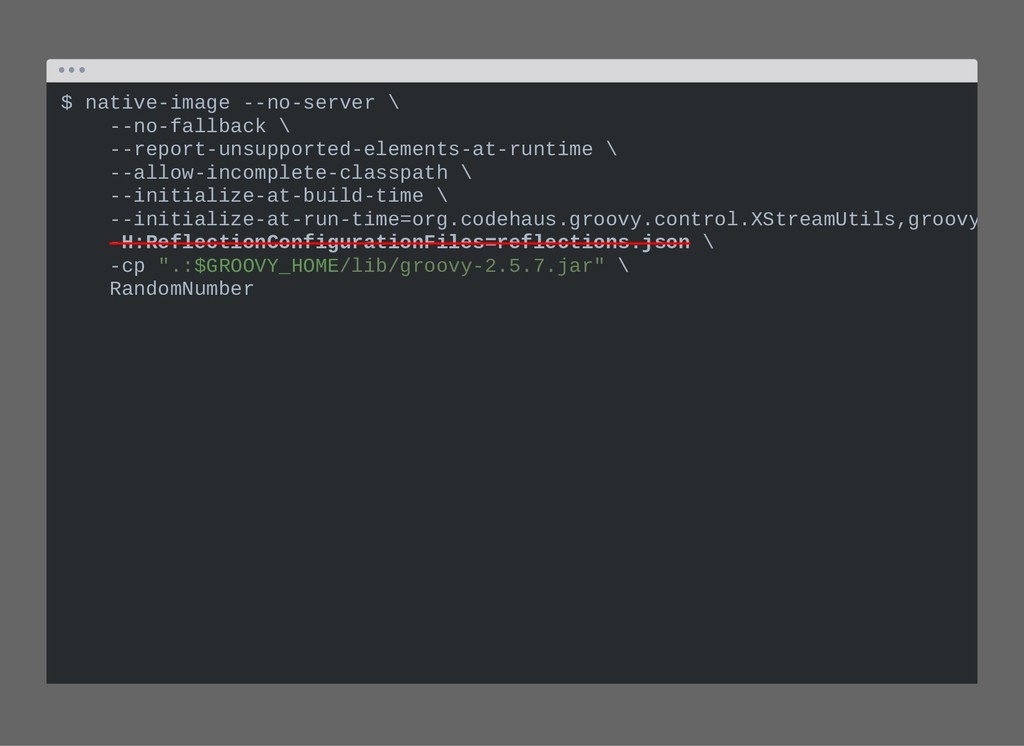This screenshot has width=1024, height=746.
Task: Click the middle window control dot
Action: [x=72, y=70]
